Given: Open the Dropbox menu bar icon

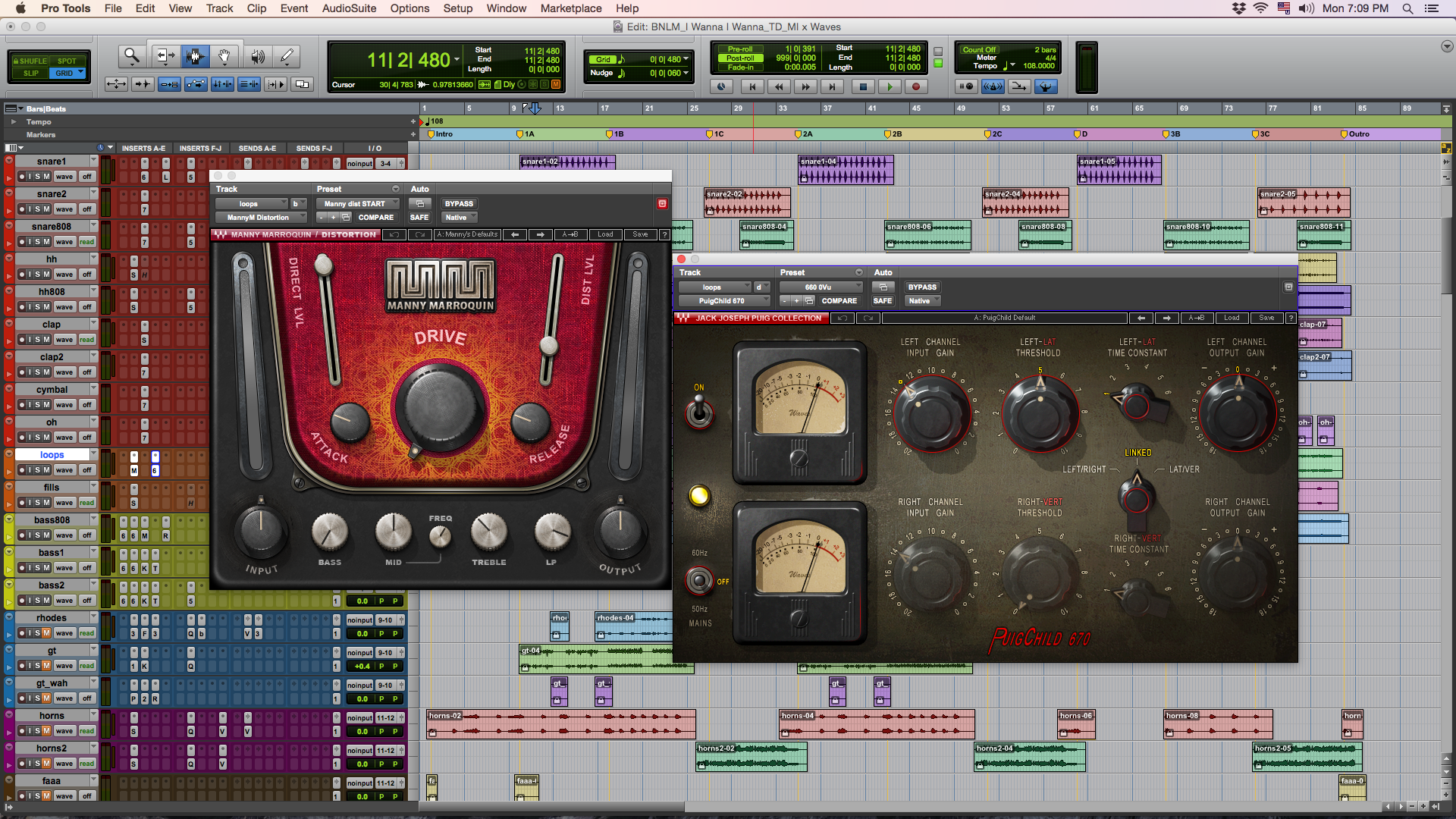Looking at the screenshot, I should pyautogui.click(x=1238, y=8).
